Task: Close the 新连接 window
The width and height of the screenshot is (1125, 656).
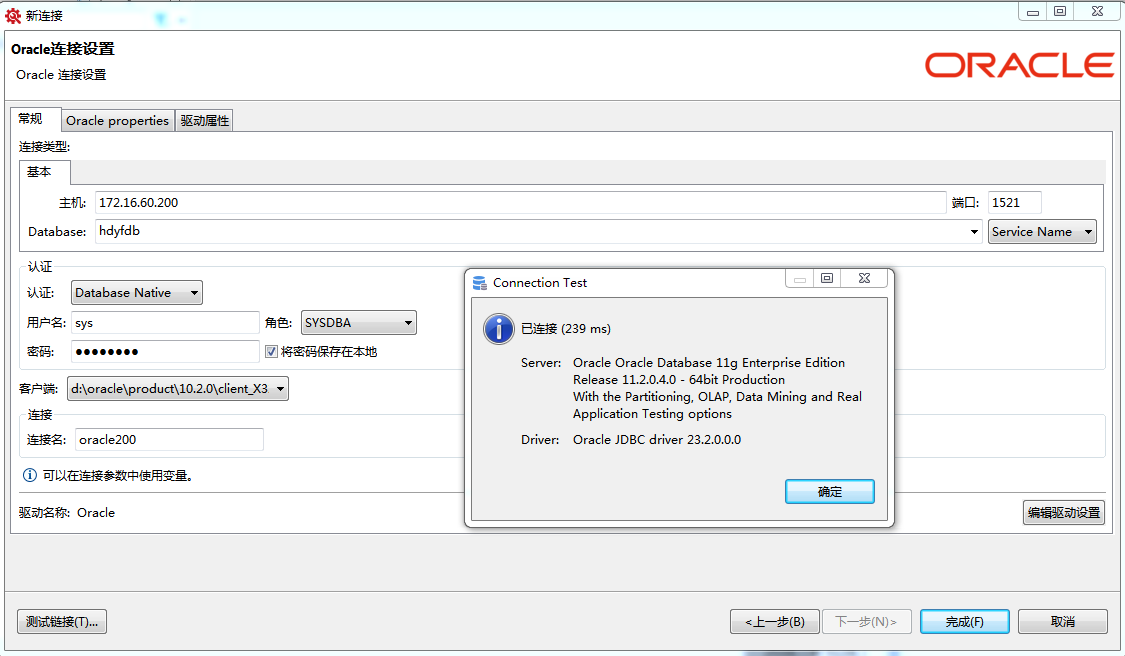Action: point(1097,11)
